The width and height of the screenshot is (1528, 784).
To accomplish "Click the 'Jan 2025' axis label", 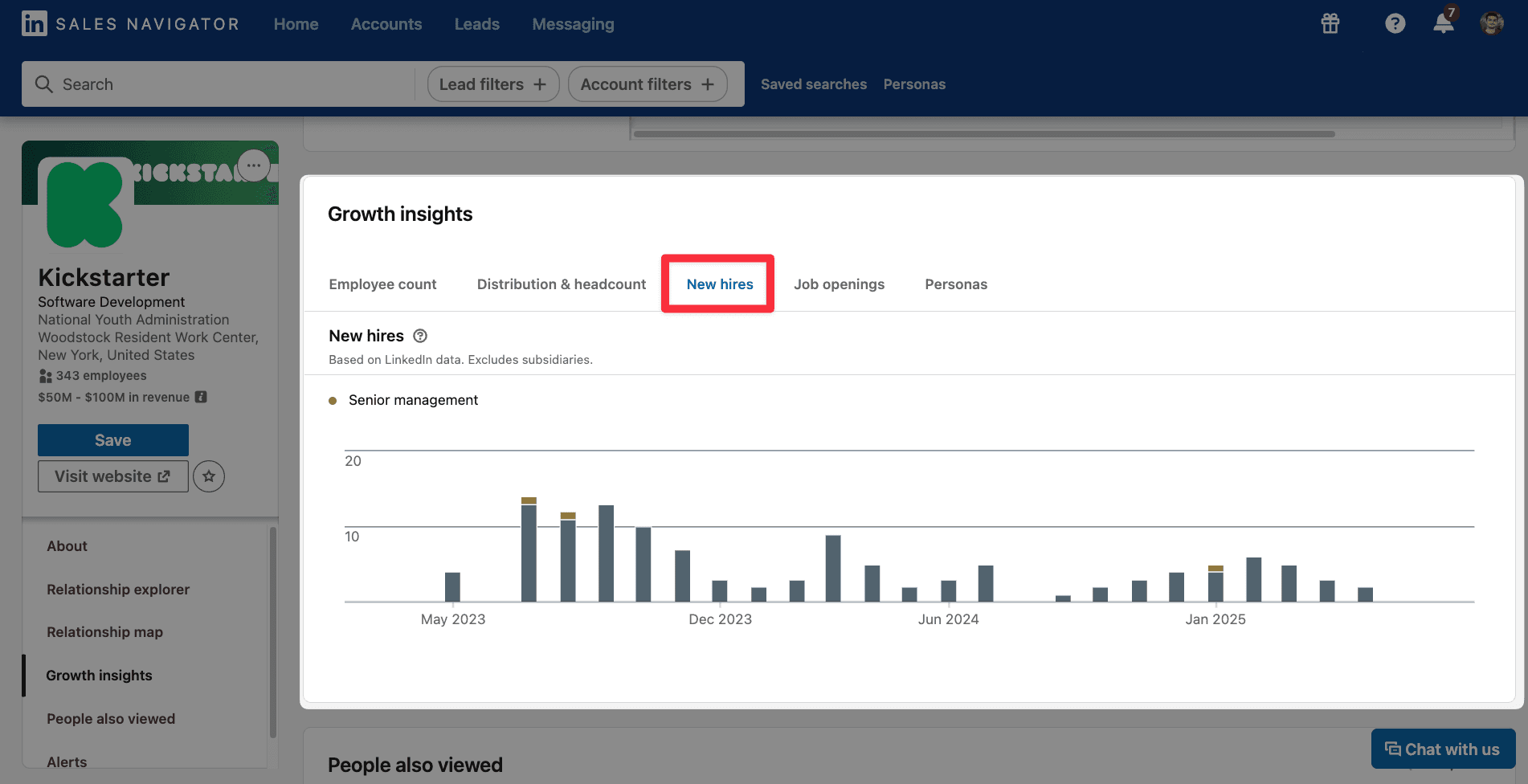I will click(1215, 619).
